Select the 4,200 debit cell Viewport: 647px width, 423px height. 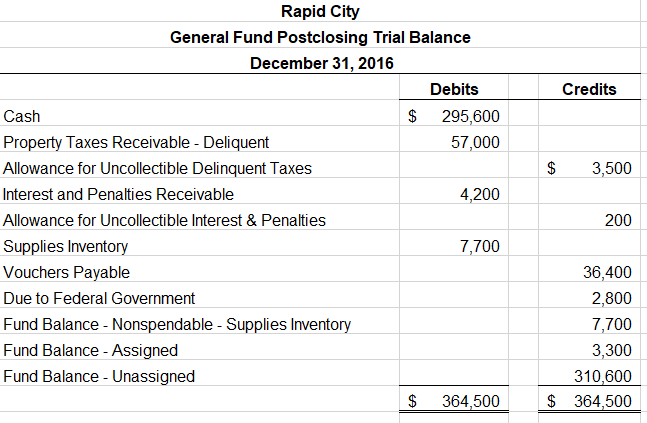[479, 194]
